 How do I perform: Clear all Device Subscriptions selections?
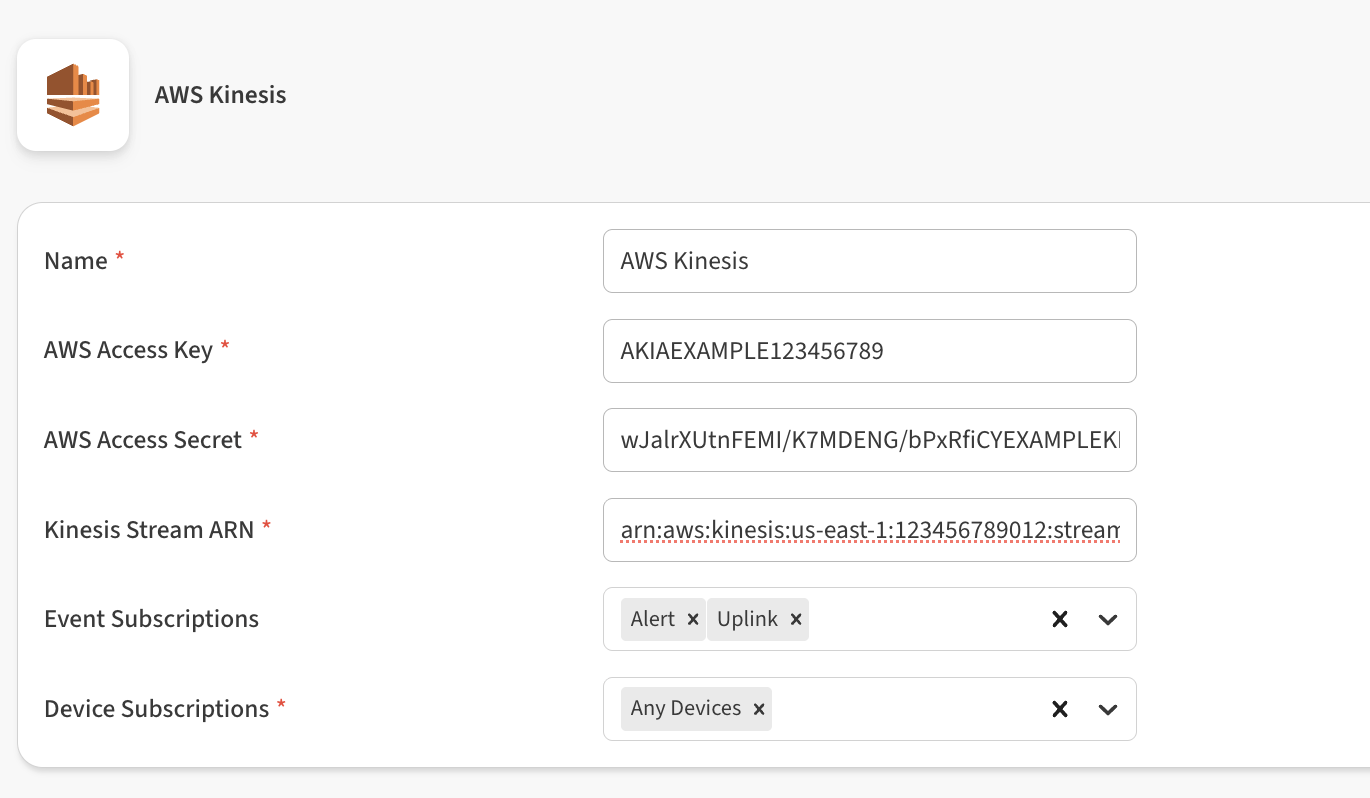[x=1060, y=710]
